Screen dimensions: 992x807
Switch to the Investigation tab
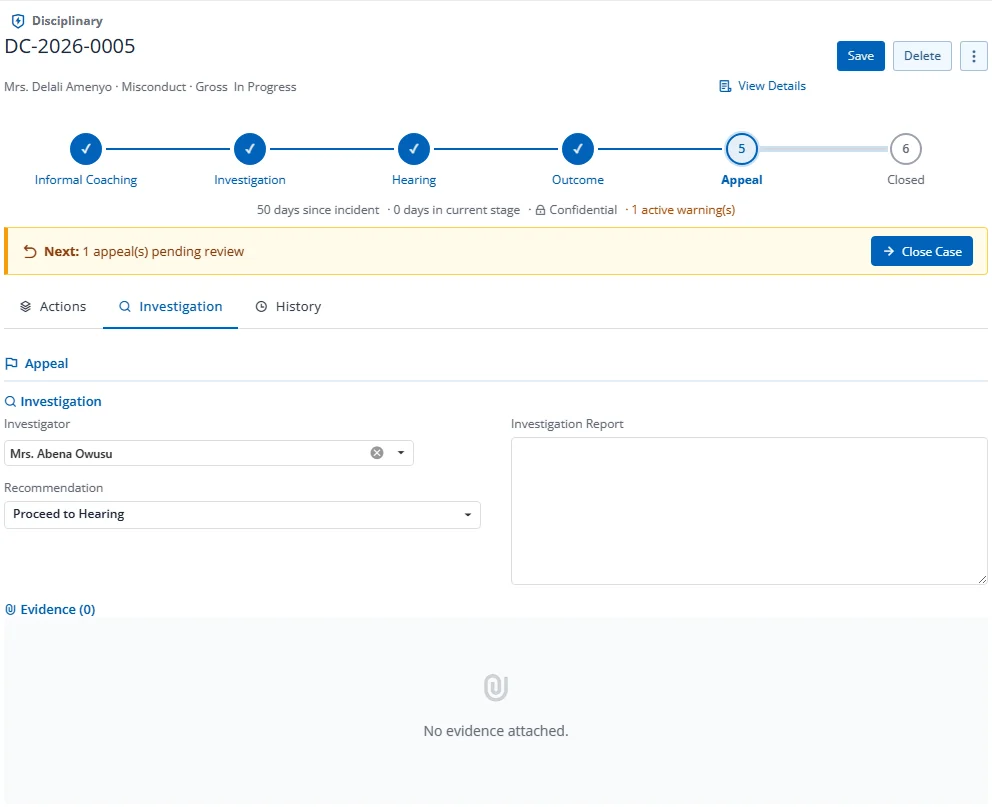(171, 307)
